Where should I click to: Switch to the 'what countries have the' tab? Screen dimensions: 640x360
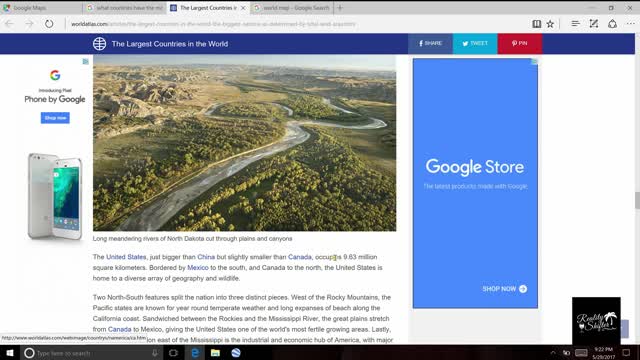click(x=124, y=8)
